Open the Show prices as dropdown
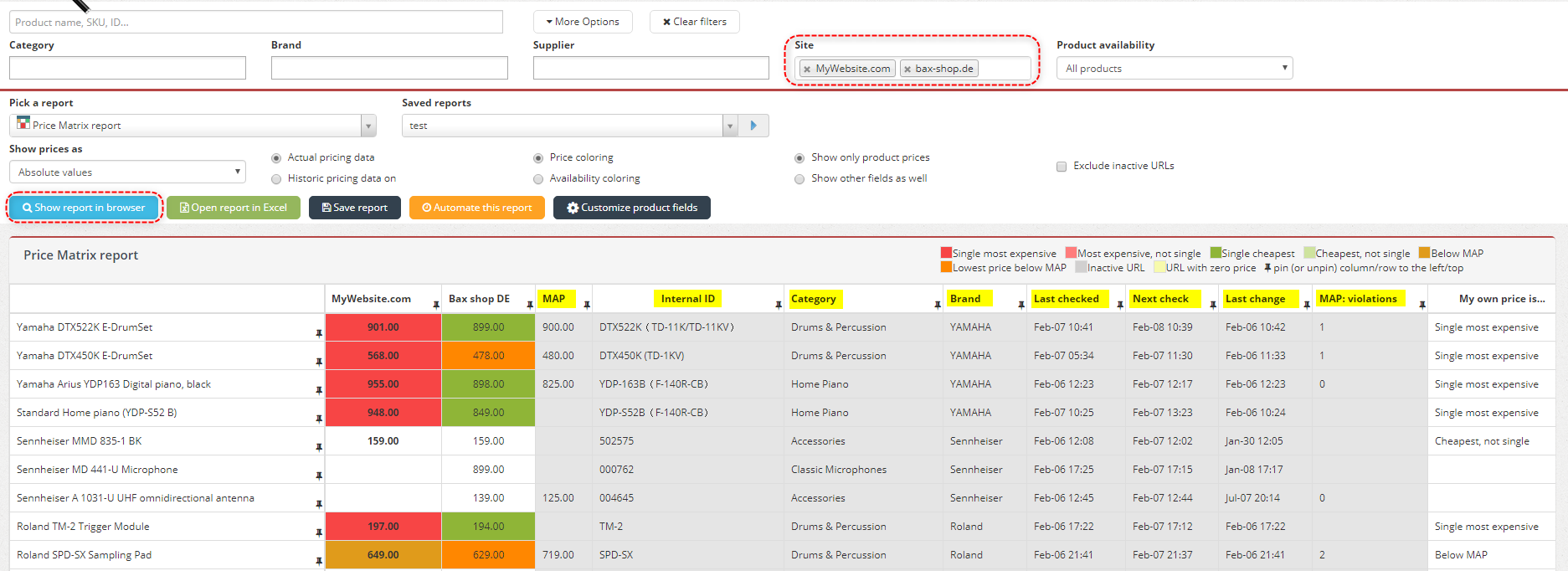This screenshot has width=1568, height=571. (x=127, y=172)
